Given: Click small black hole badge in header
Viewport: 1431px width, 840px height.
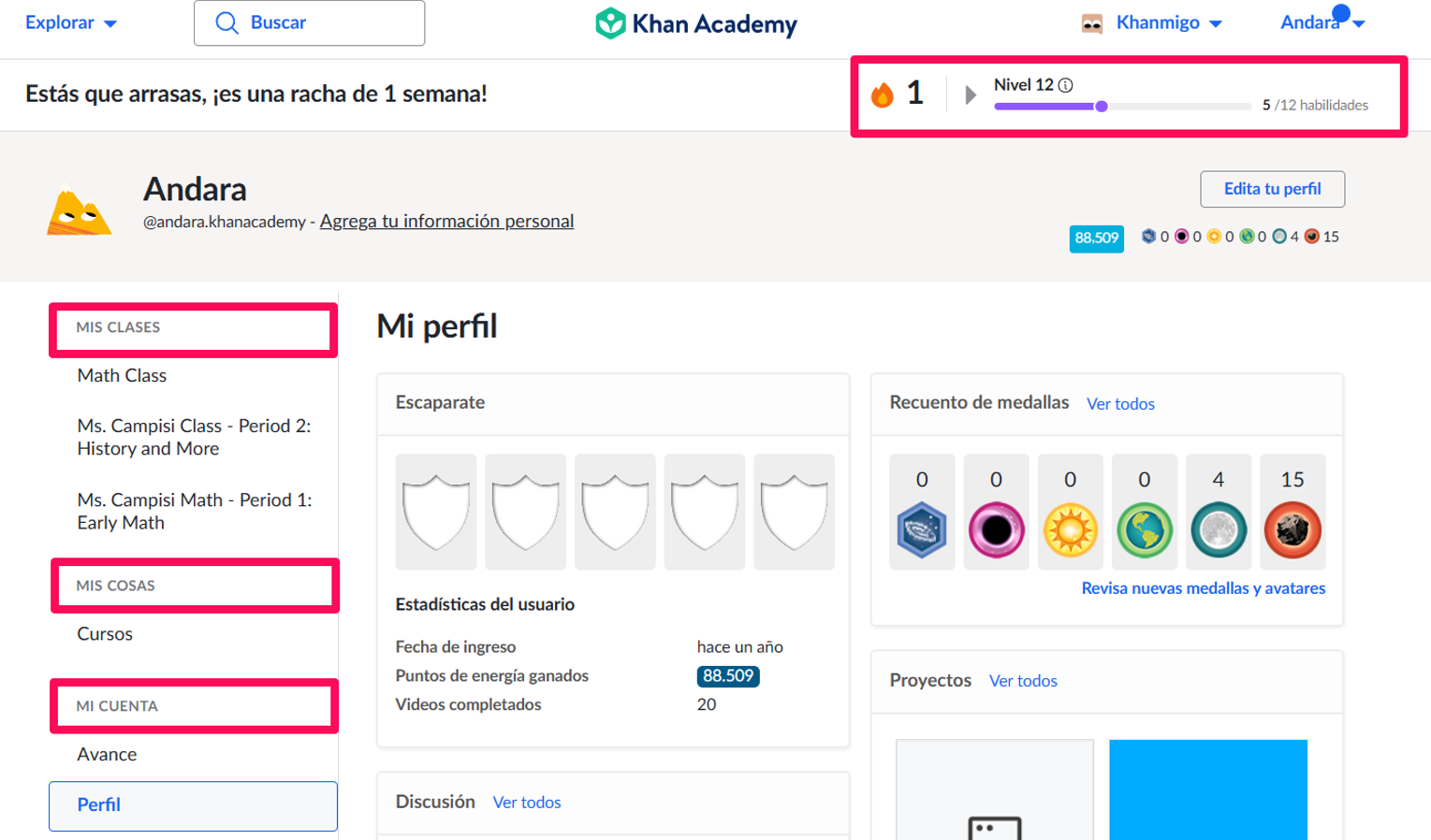Looking at the screenshot, I should pyautogui.click(x=1181, y=237).
